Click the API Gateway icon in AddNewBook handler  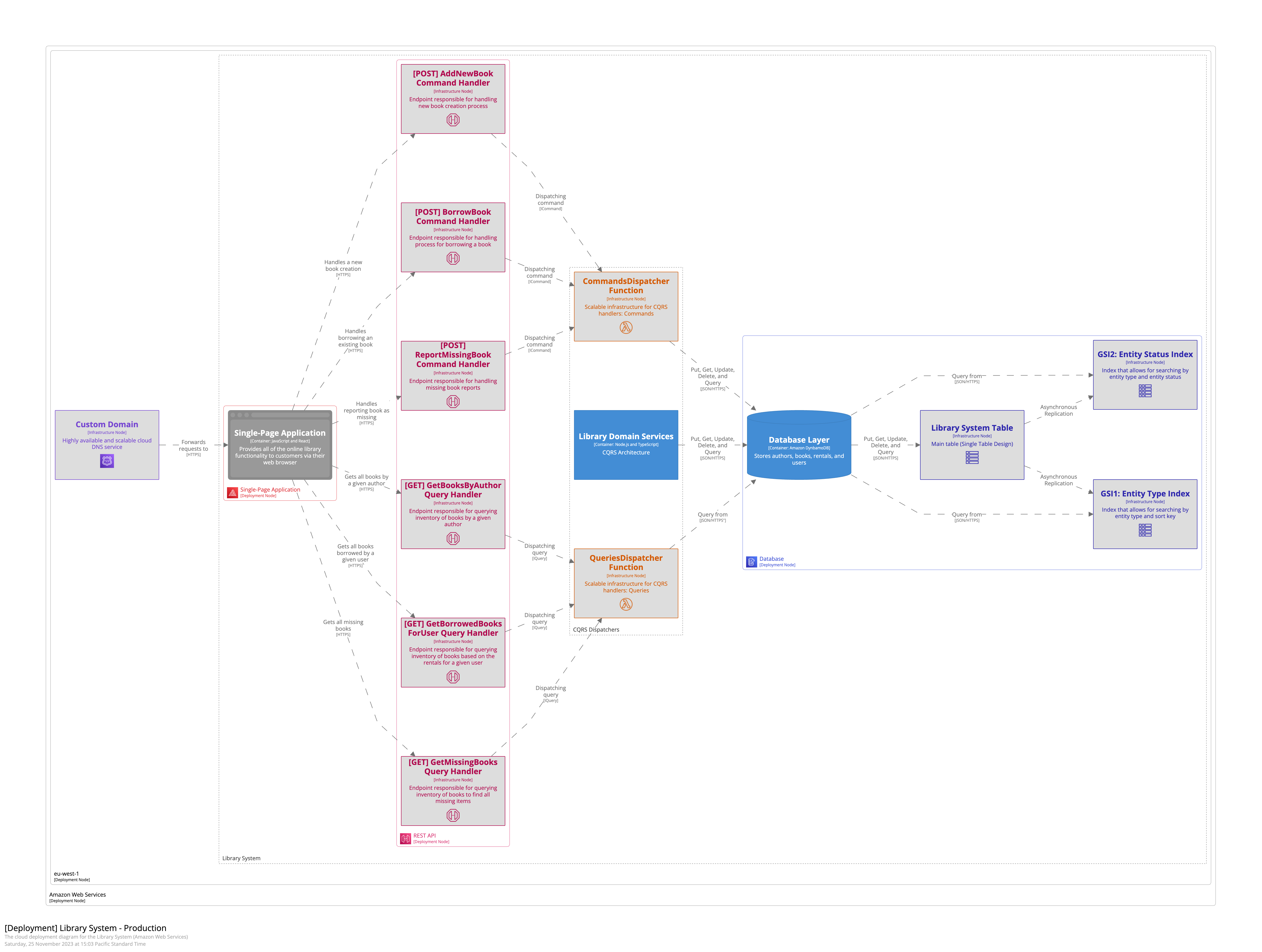pyautogui.click(x=453, y=120)
